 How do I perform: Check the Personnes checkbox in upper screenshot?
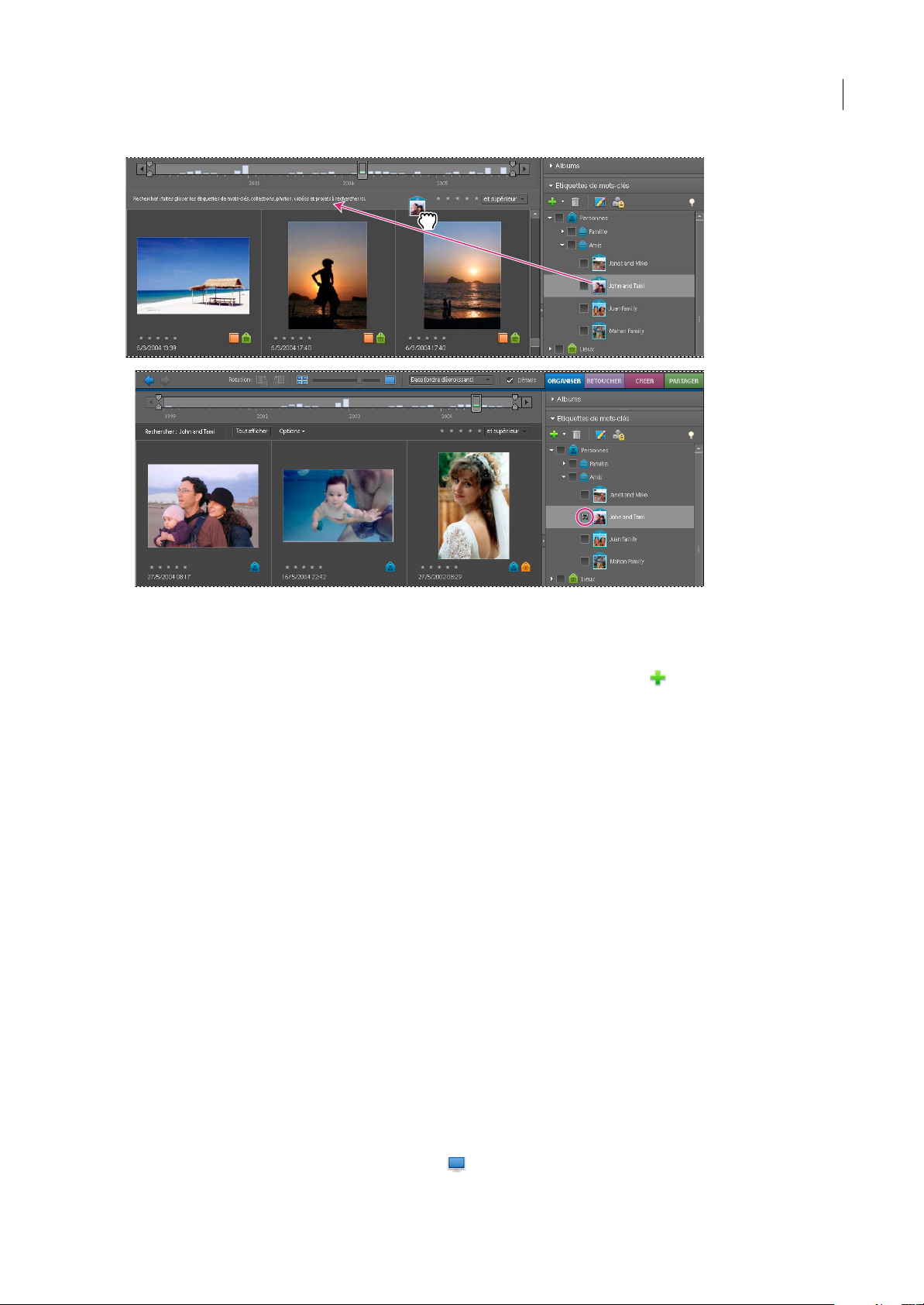pos(559,218)
